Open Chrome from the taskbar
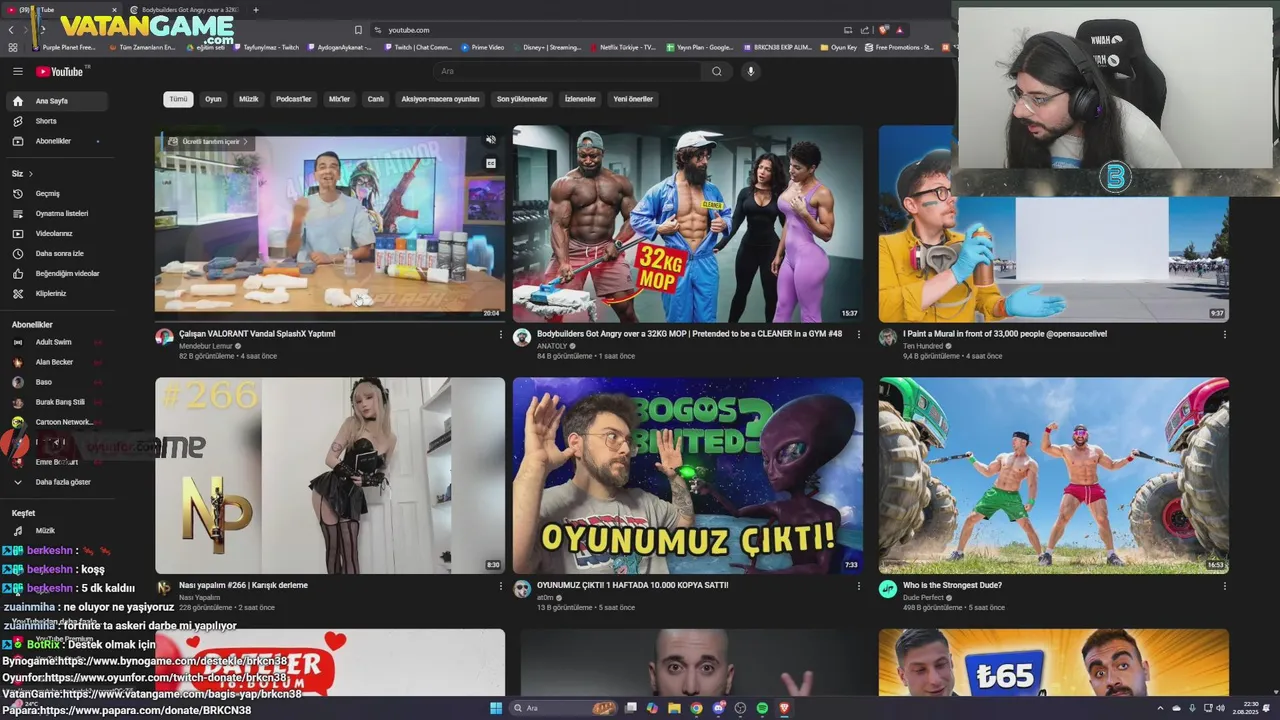1280x720 pixels. tap(696, 708)
